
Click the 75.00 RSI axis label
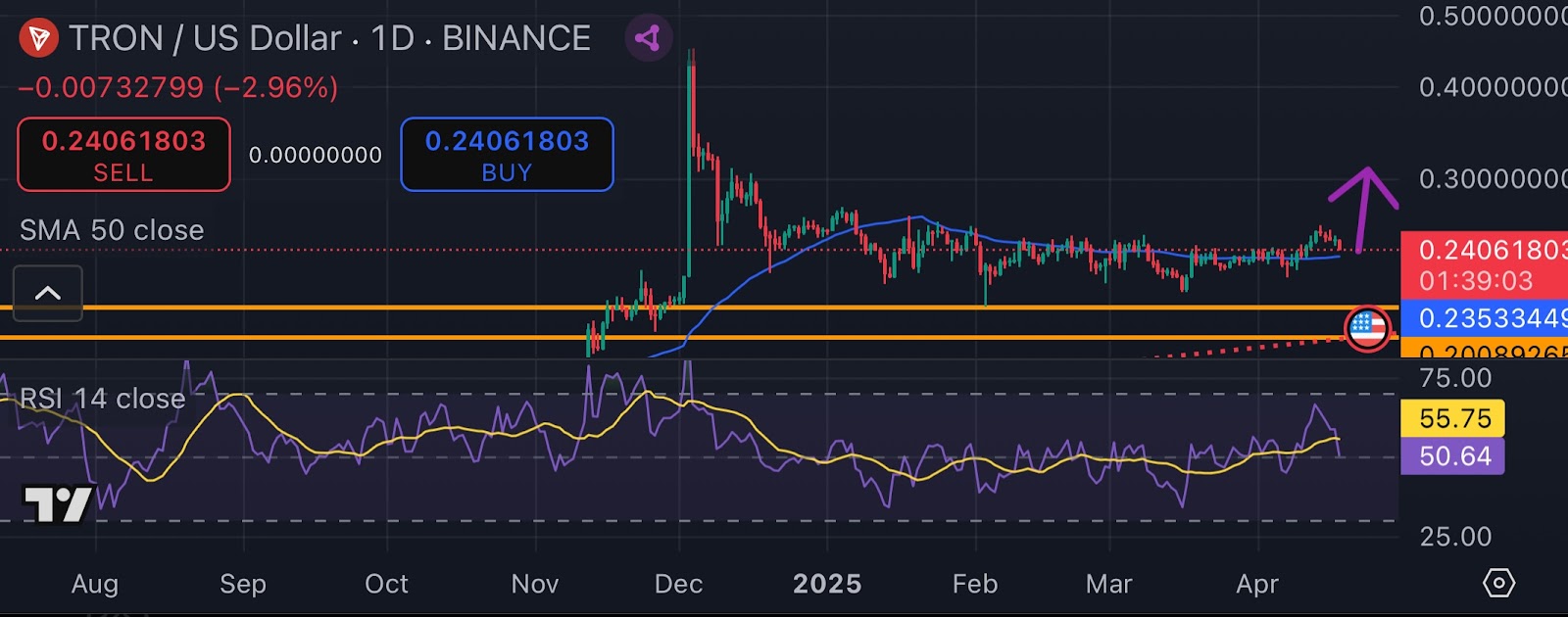coord(1455,378)
